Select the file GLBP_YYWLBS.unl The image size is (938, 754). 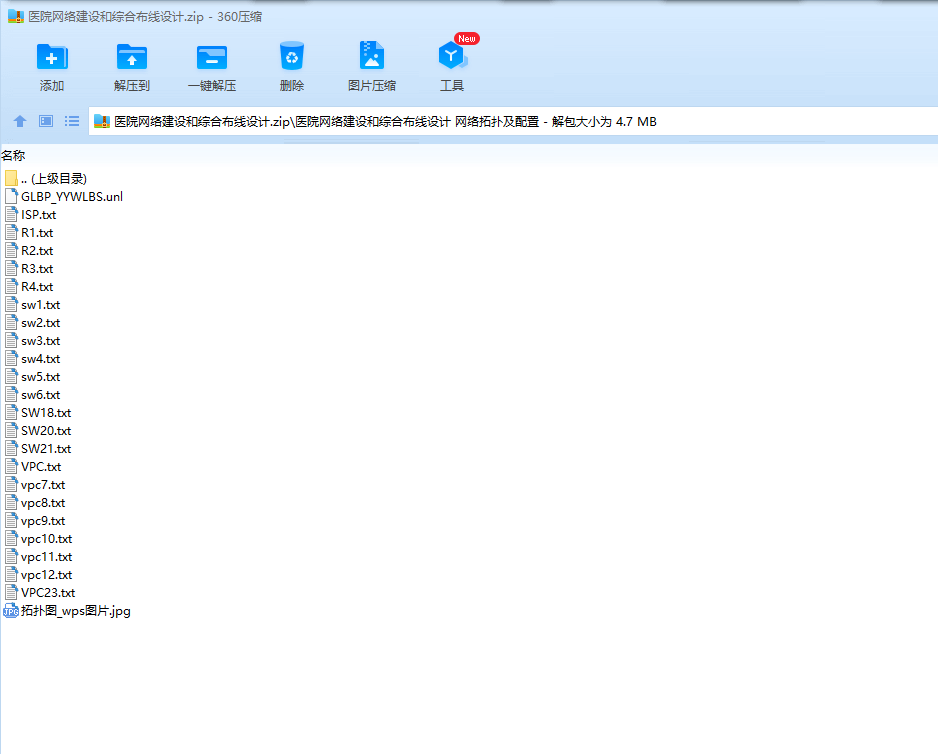click(x=63, y=196)
